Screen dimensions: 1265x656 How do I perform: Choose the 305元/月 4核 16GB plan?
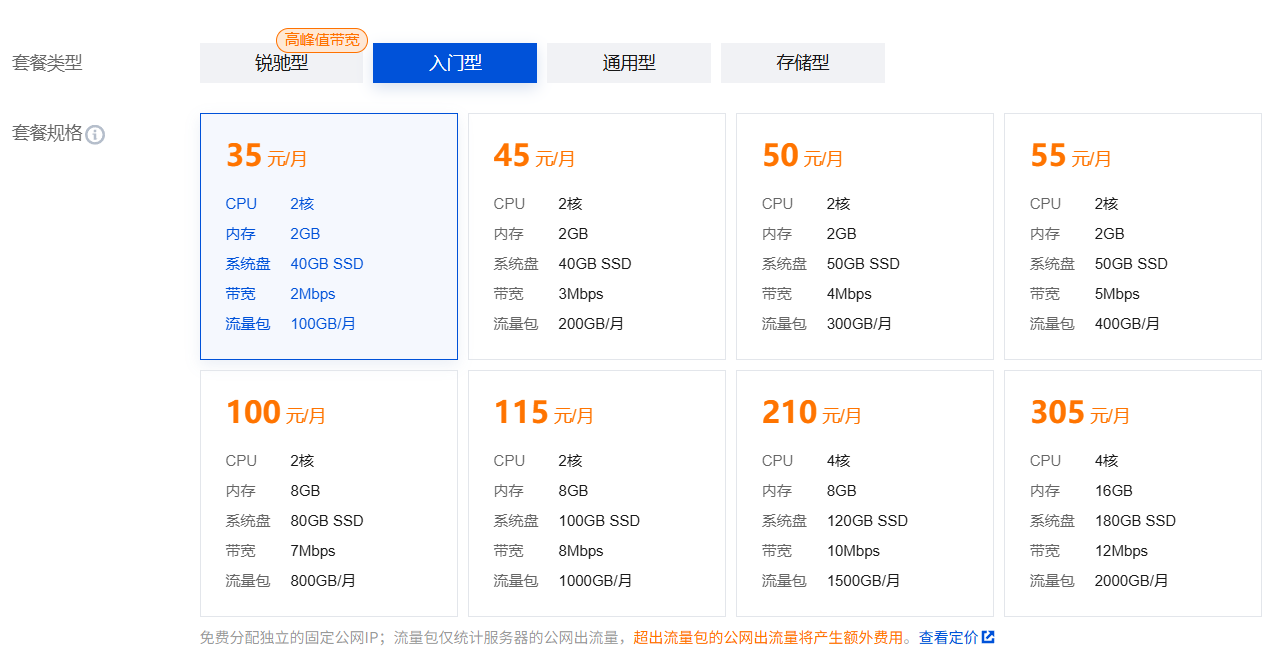click(1133, 493)
